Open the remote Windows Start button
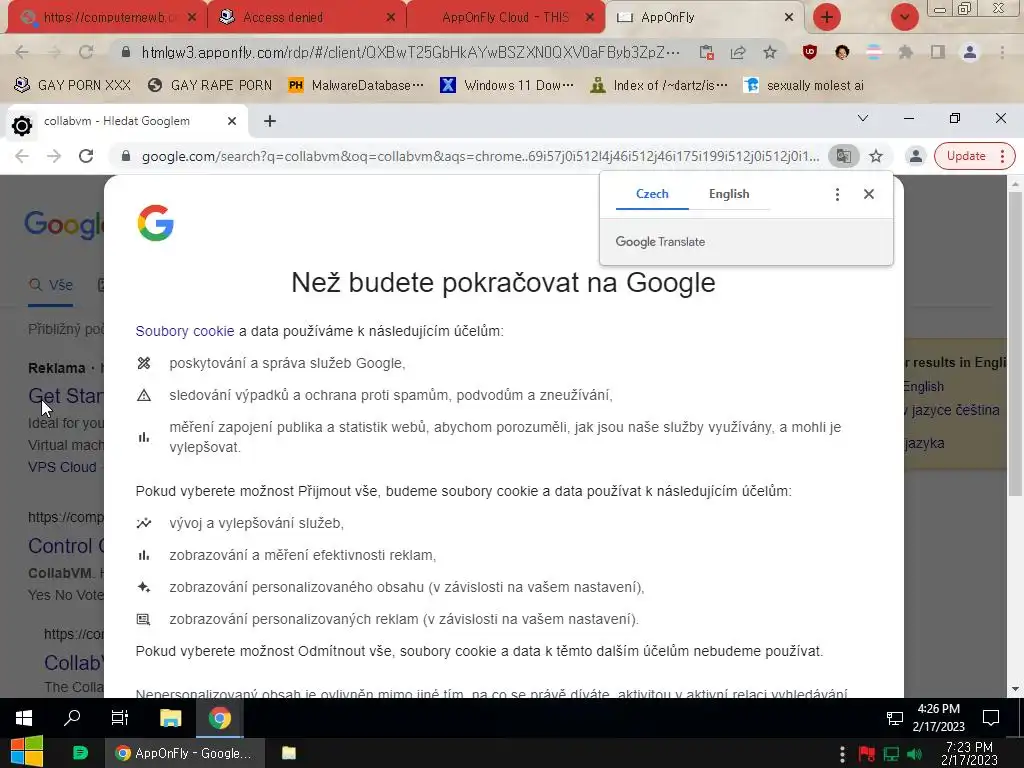1024x768 pixels. (x=24, y=718)
